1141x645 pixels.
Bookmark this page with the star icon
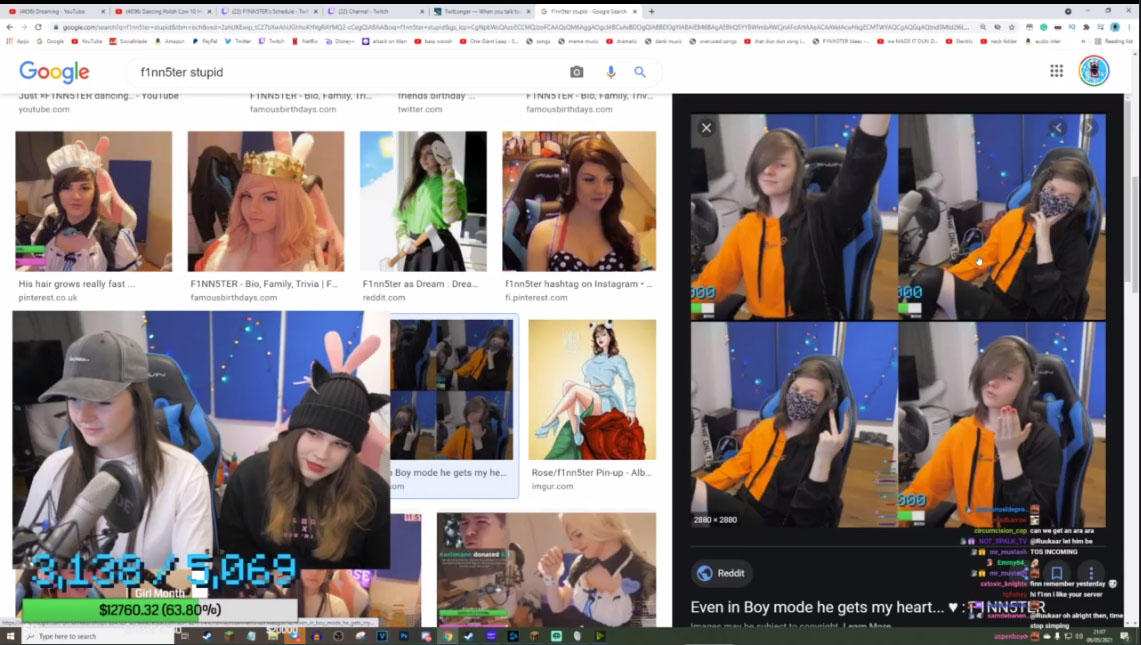click(1011, 27)
